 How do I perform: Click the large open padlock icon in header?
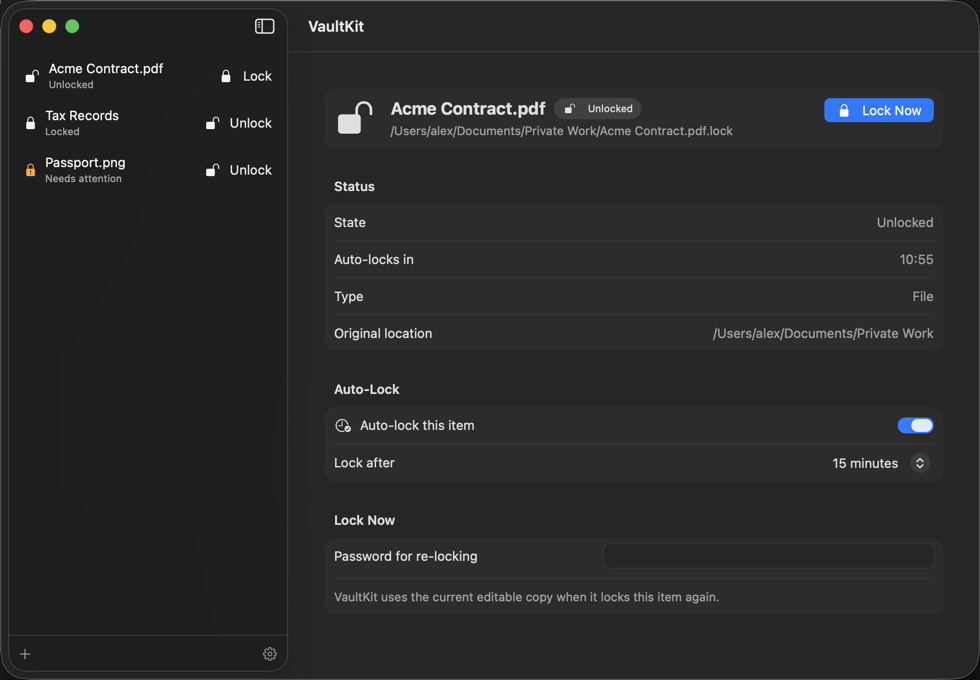click(355, 118)
